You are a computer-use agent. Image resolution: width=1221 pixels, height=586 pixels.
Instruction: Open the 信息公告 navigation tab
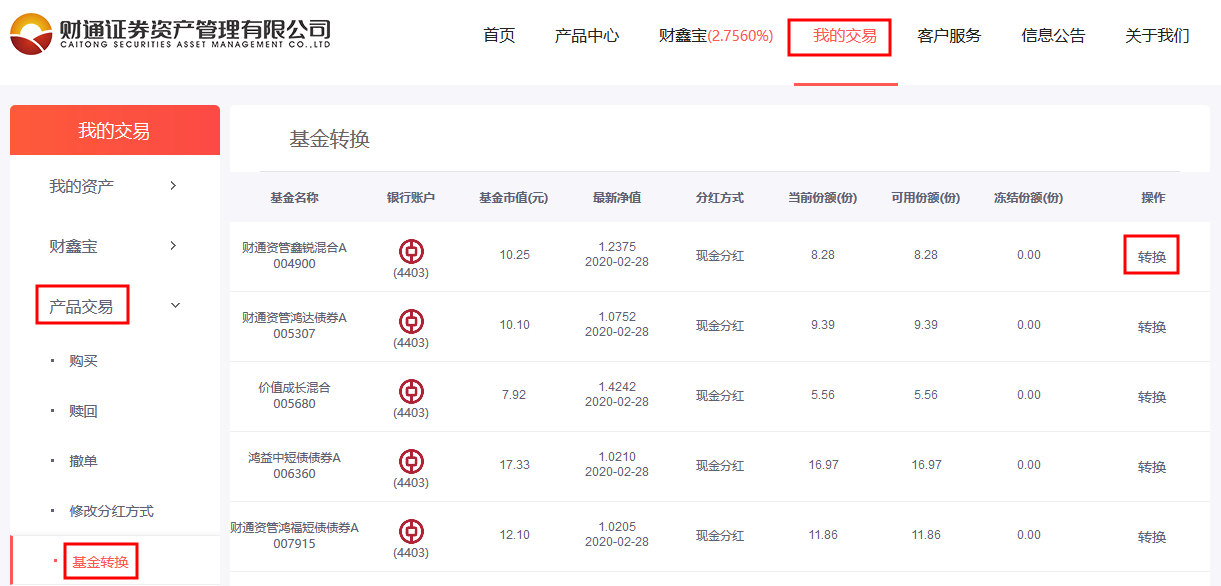coord(1053,36)
